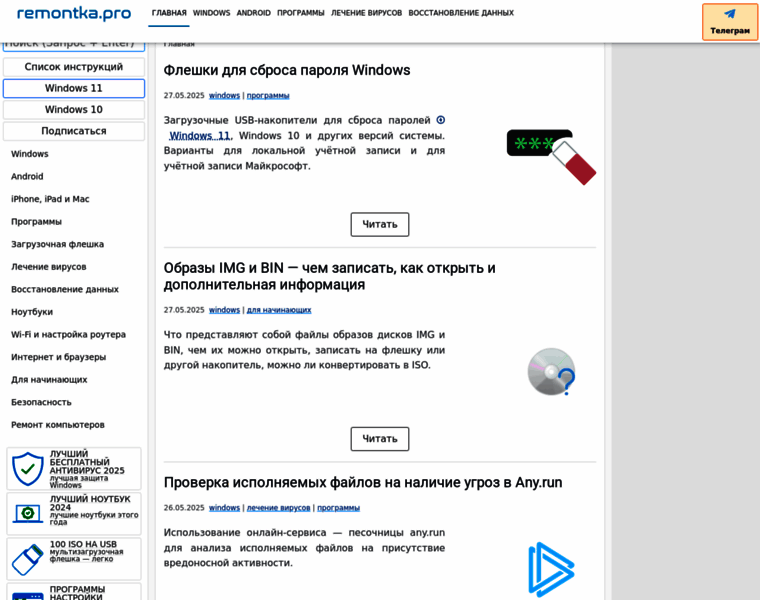The image size is (760, 600).
Task: Click Читать under IMG и BIN article
Action: pos(380,439)
